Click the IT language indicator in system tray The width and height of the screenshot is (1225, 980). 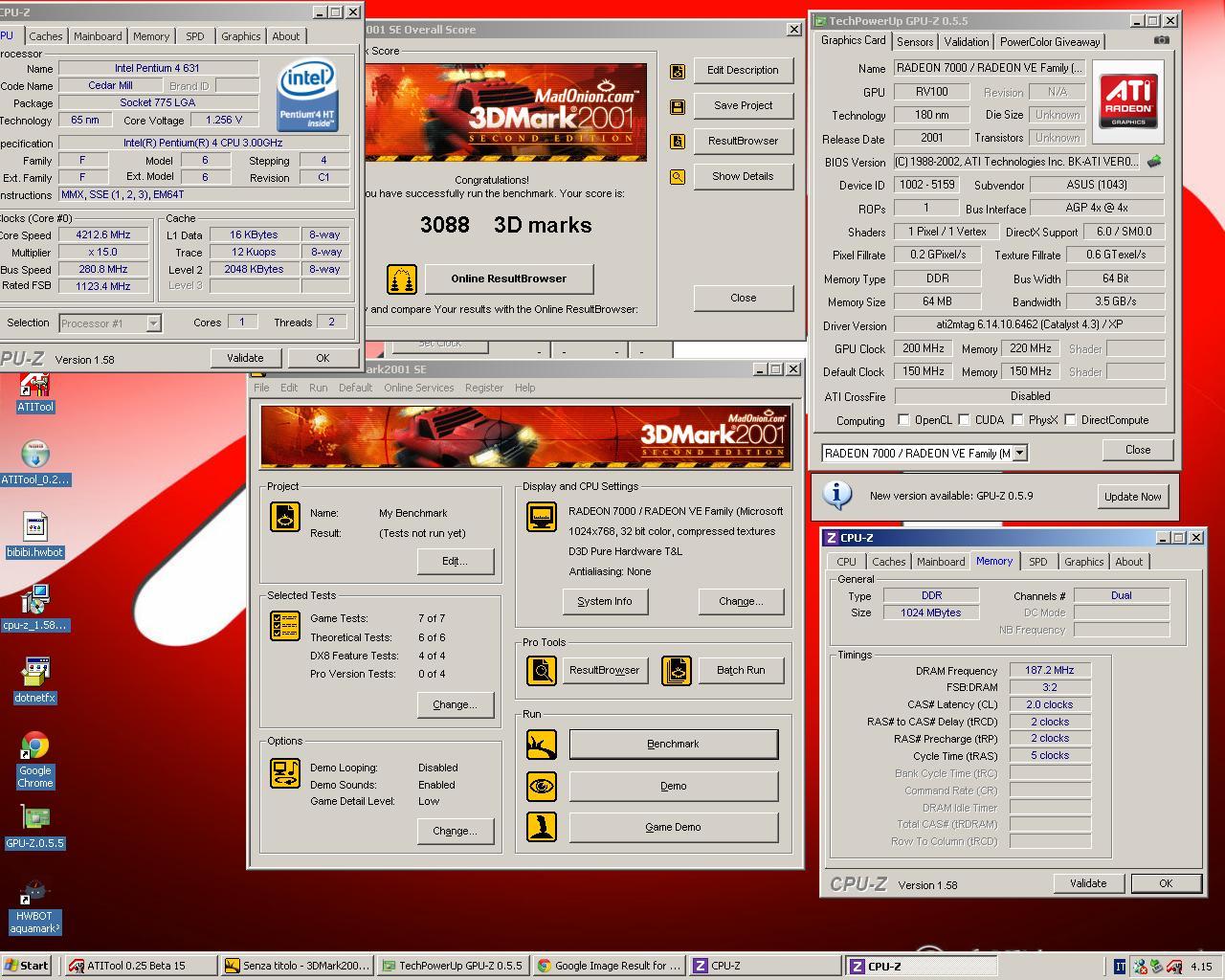[1120, 967]
